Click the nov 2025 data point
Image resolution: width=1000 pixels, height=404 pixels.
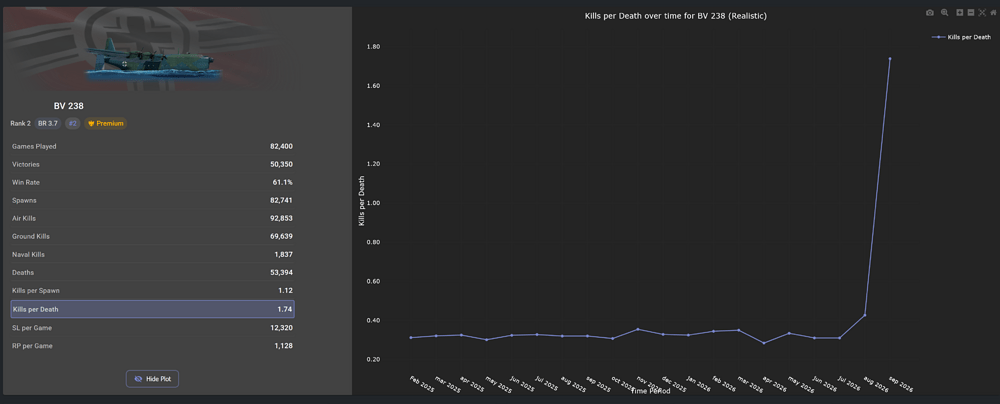click(638, 329)
